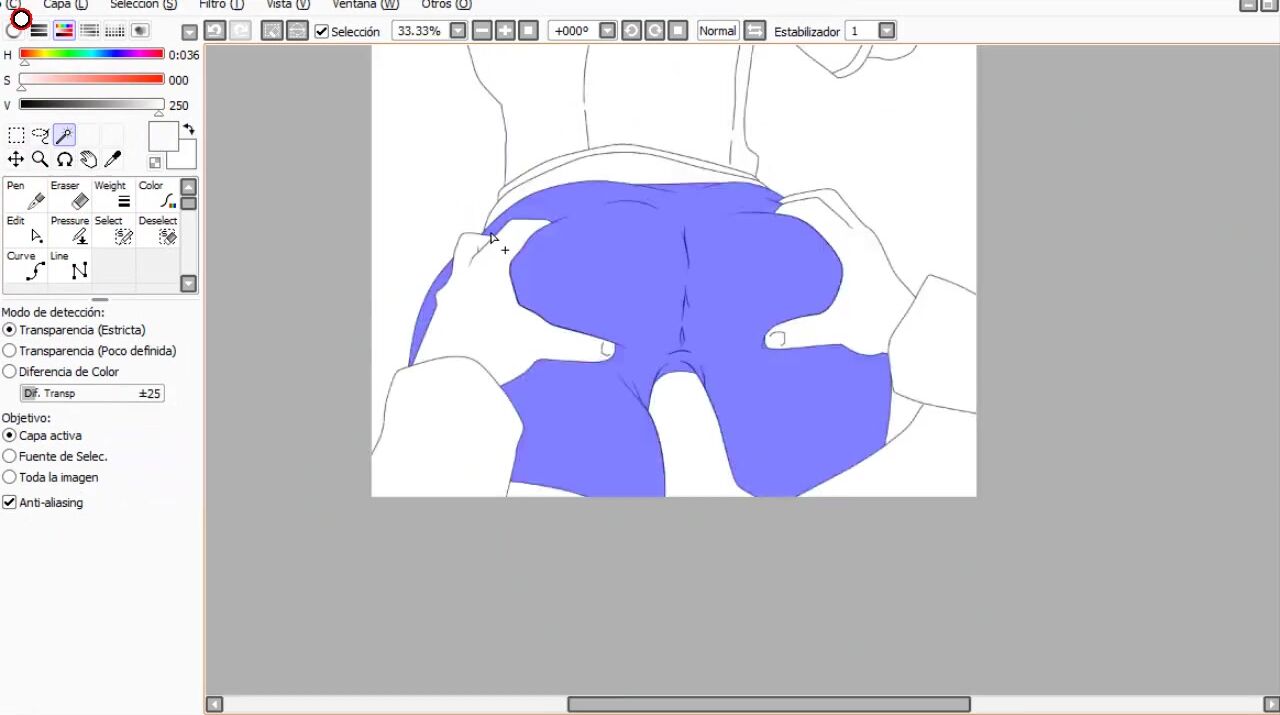The image size is (1280, 715).
Task: Open the rotation angle dropdown
Action: tap(607, 31)
